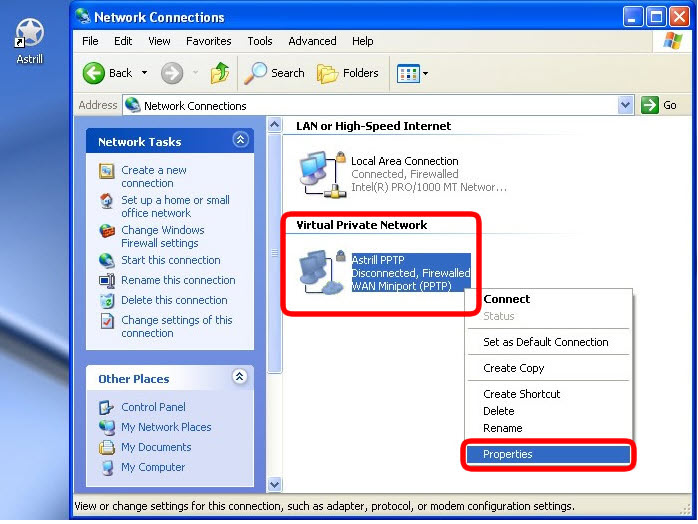Image resolution: width=698 pixels, height=524 pixels.
Task: Open the Back history dropdown arrow
Action: click(x=144, y=73)
